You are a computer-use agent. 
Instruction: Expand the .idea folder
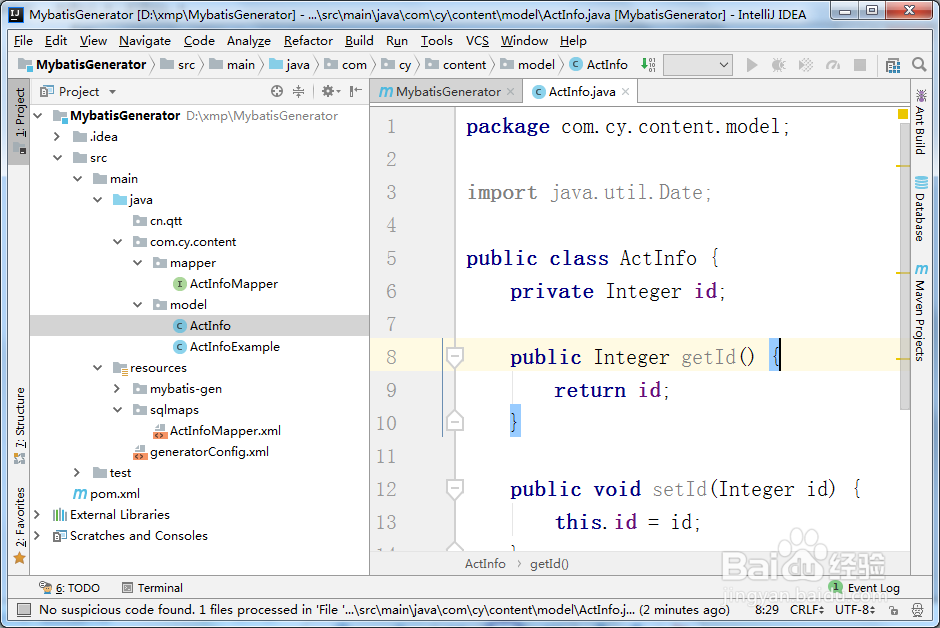[x=57, y=137]
